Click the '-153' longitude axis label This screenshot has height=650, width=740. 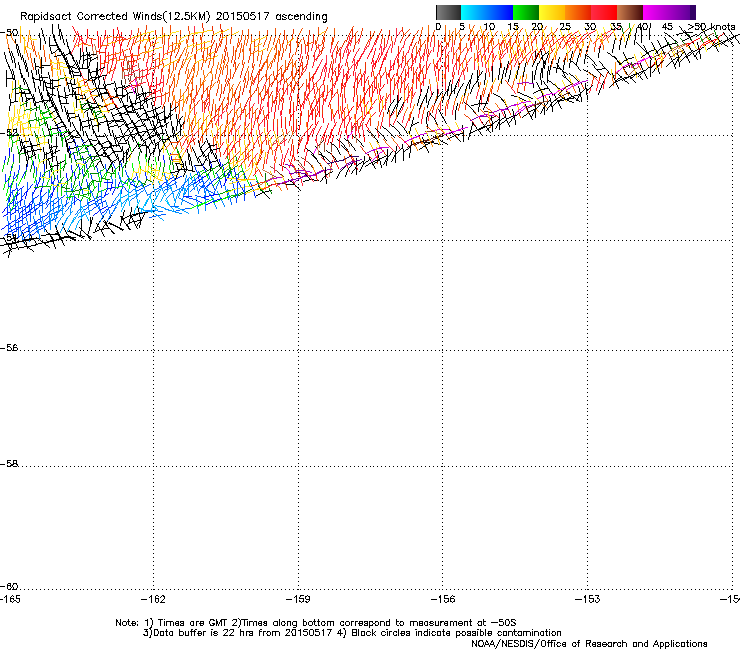[x=588, y=599]
